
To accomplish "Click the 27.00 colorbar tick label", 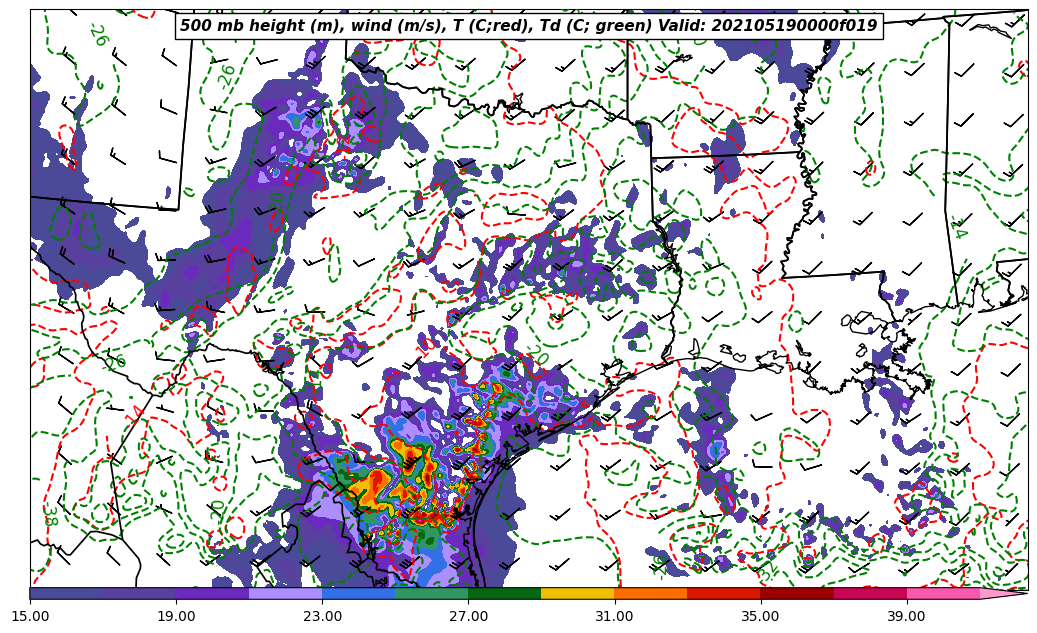I will coord(468,616).
